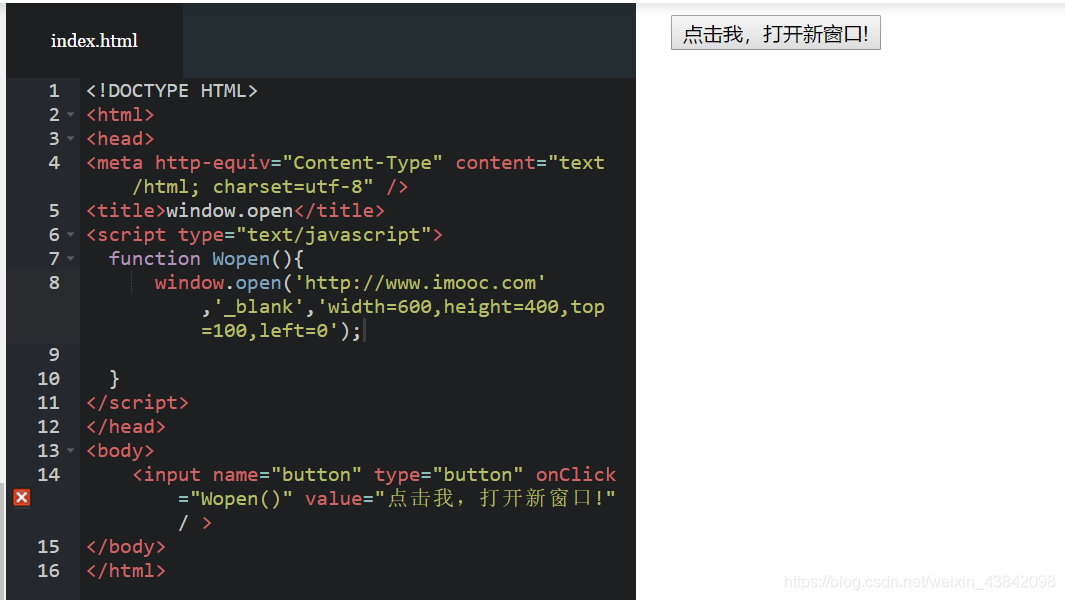The width and height of the screenshot is (1065, 600).
Task: Click line number 14 in the gutter
Action: (48, 475)
